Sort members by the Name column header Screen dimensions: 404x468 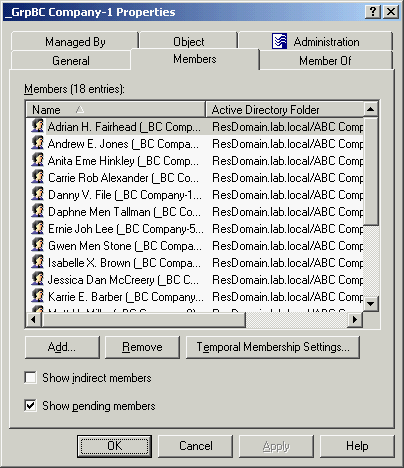[116, 109]
